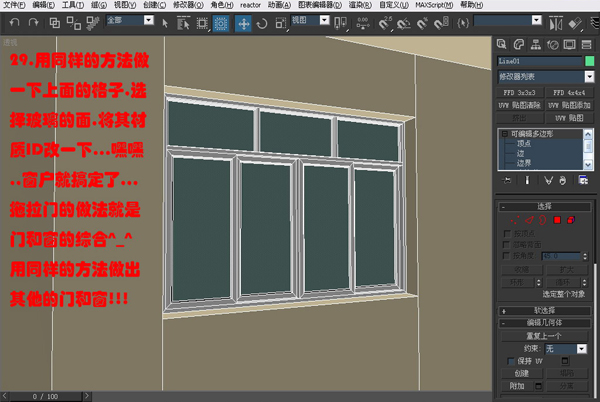Open the 文件(F) menu

[x=14, y=5]
